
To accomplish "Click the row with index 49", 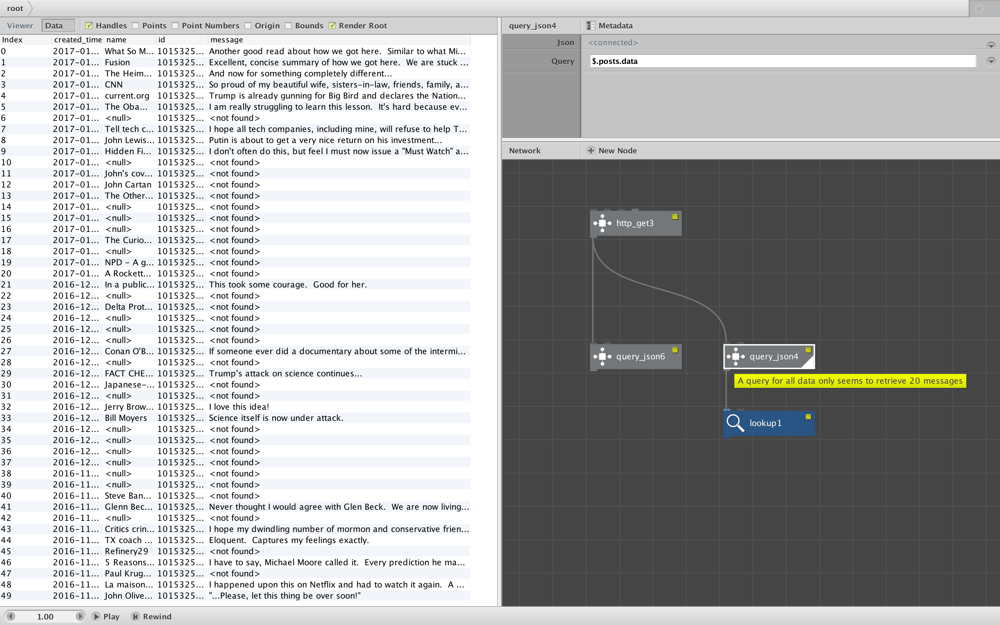I will [x=235, y=596].
